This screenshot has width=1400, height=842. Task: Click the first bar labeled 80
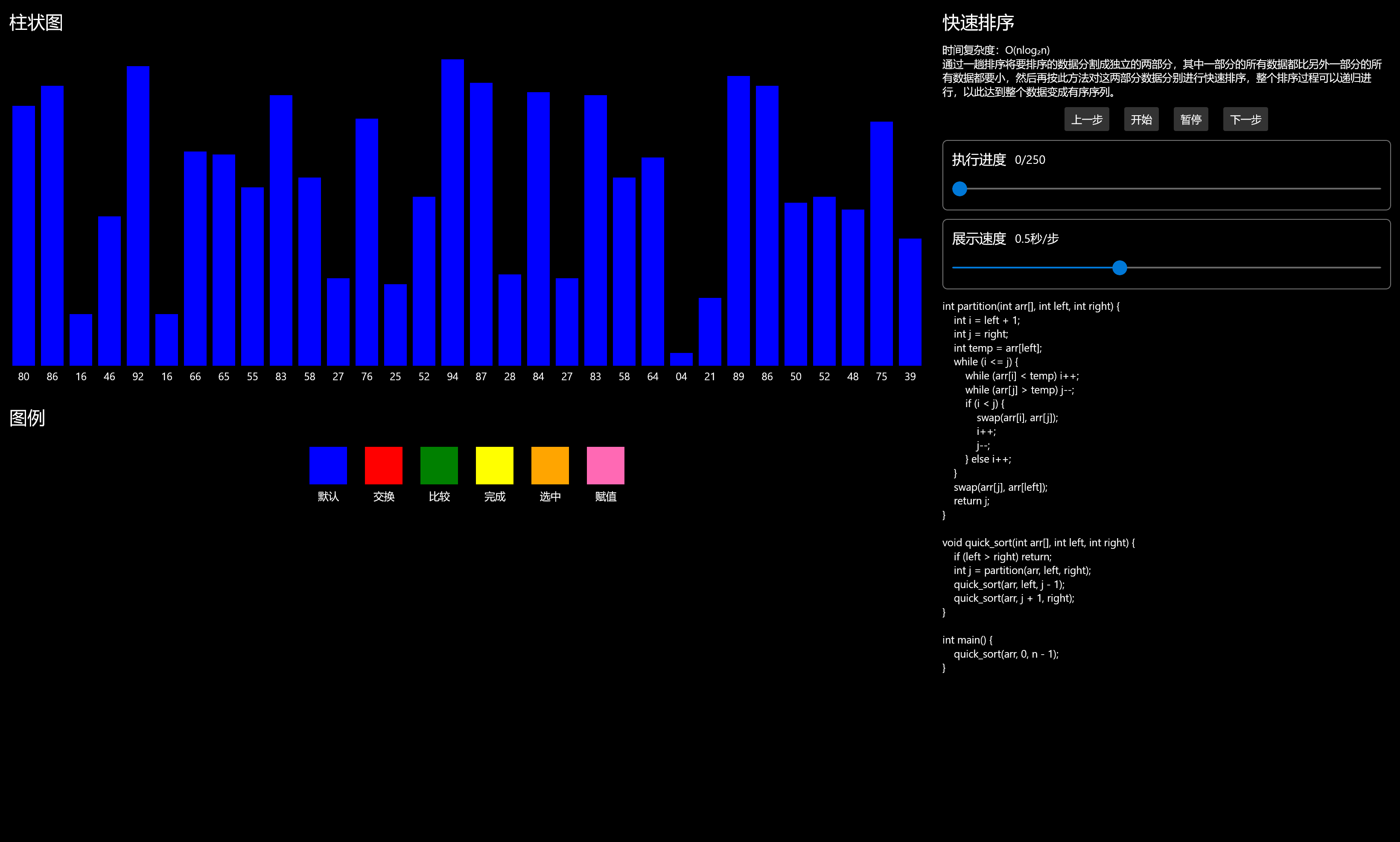pos(24,236)
